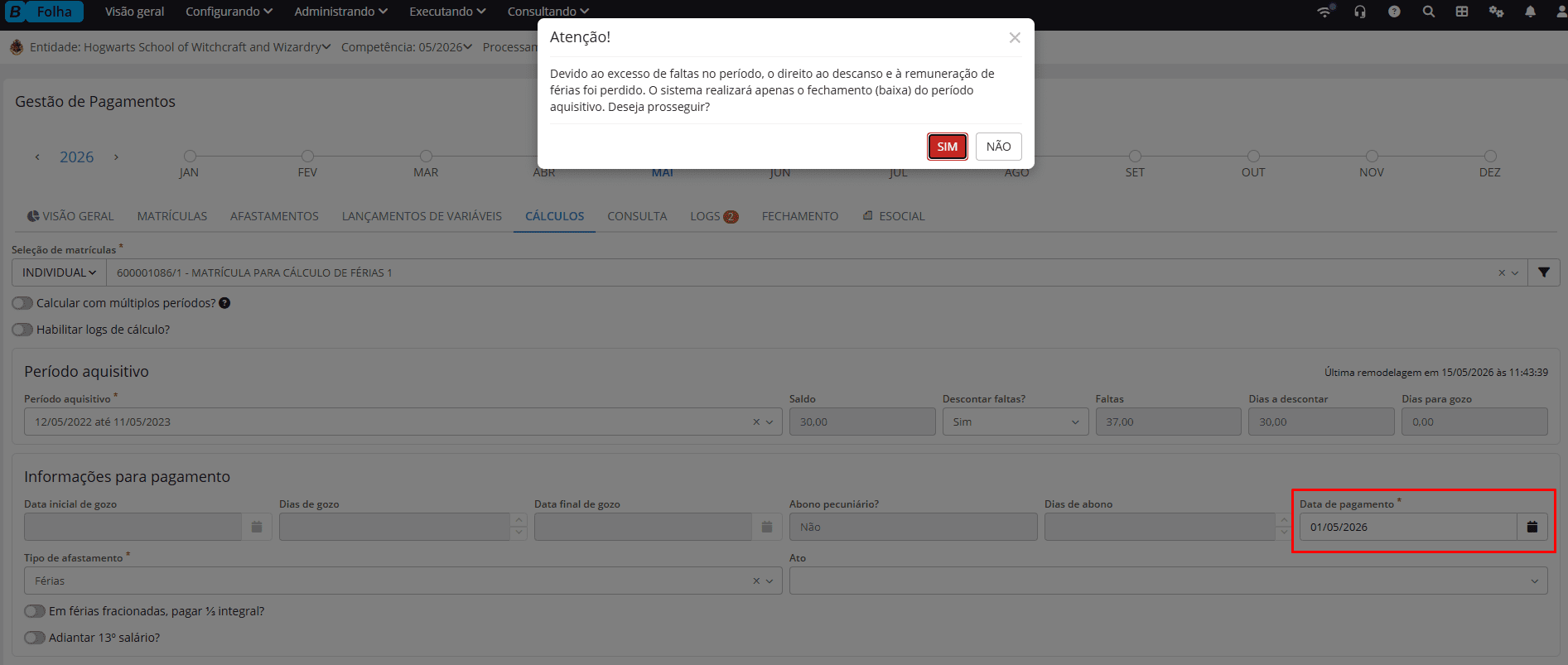Expand the Tipo de afastamento dropdown arrow

(x=770, y=581)
